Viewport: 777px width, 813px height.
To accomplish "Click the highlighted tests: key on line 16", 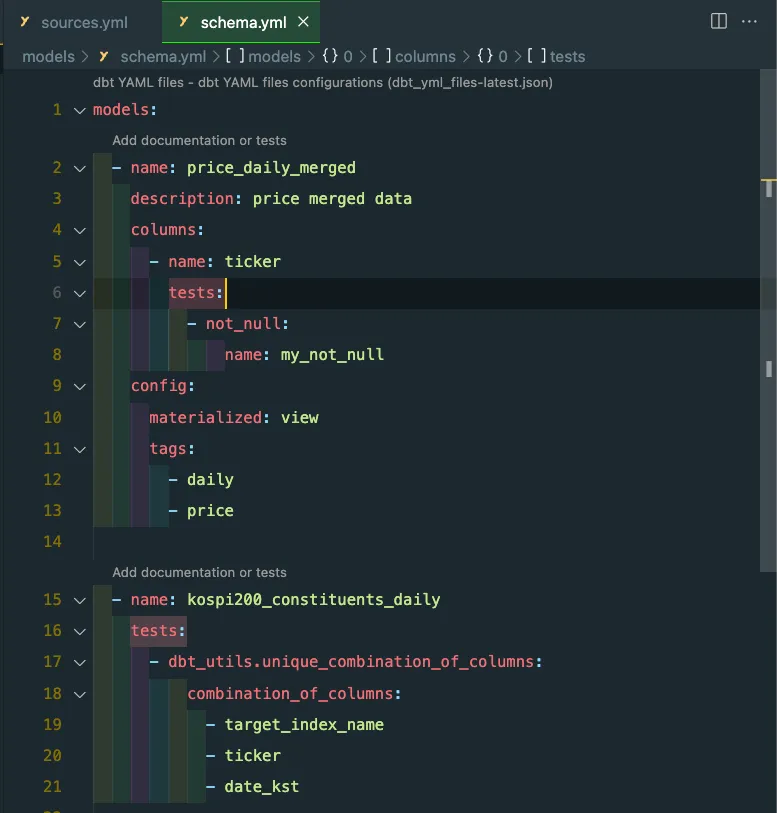I will 158,631.
